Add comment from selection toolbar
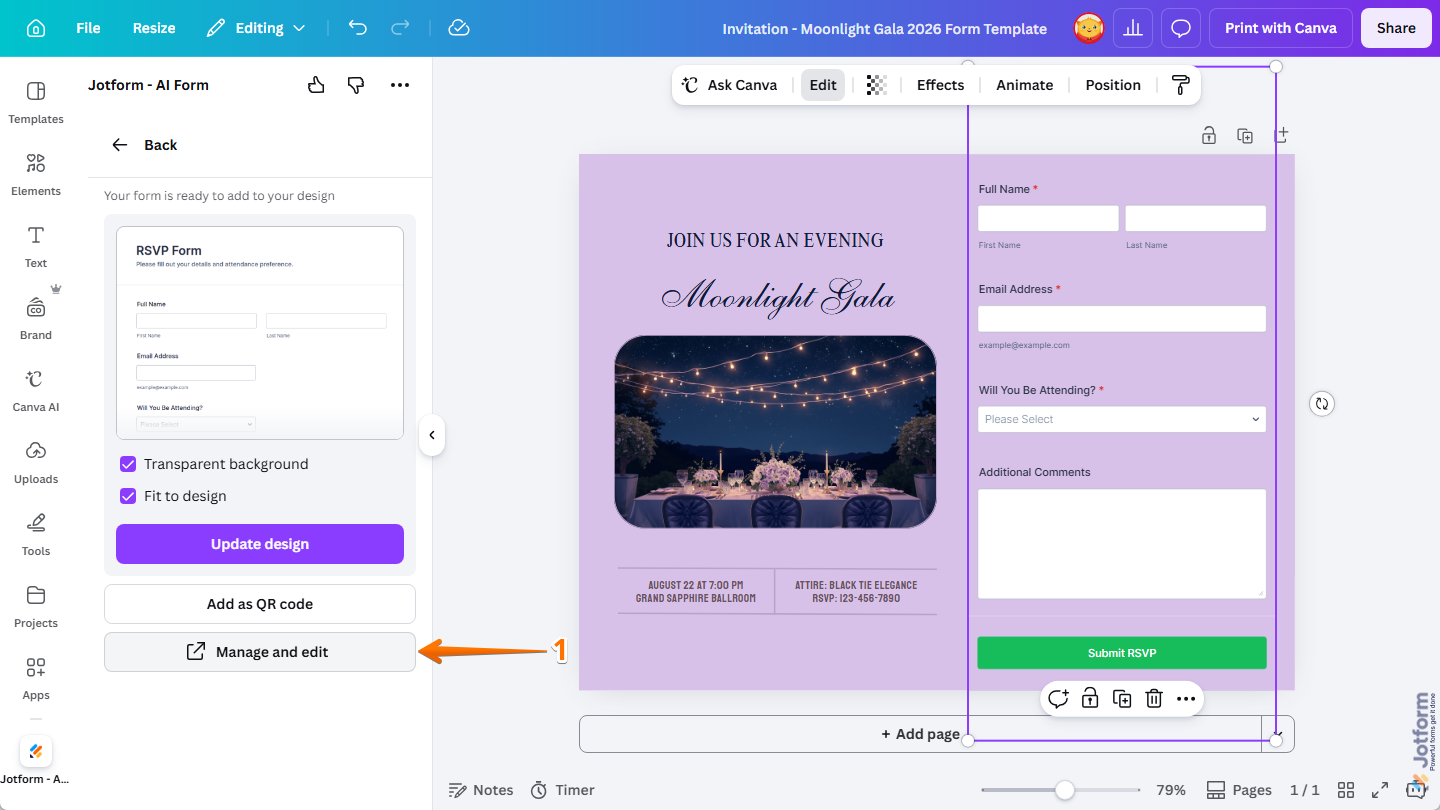This screenshot has height=810, width=1440. click(1058, 698)
